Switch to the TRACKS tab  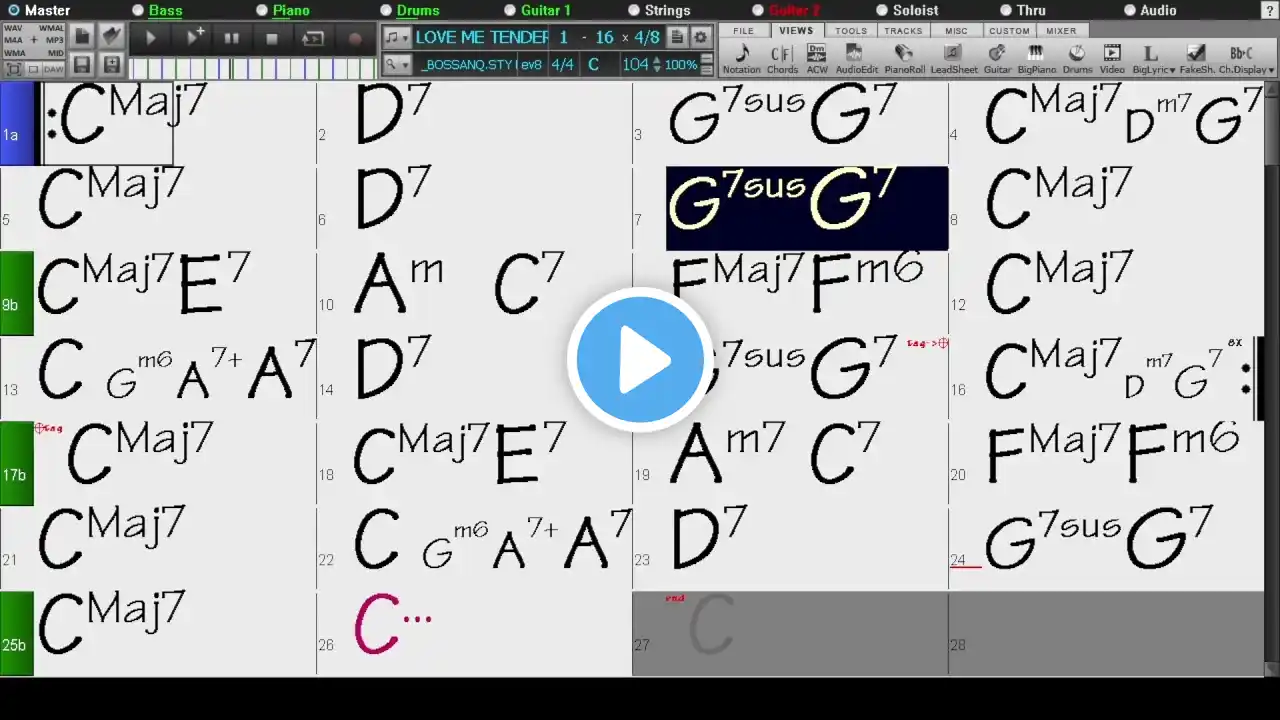(x=903, y=31)
